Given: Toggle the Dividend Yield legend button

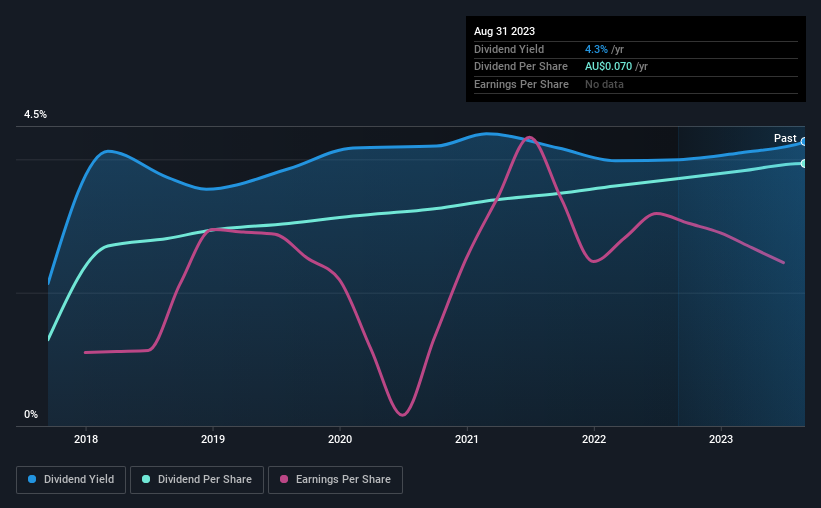Looking at the screenshot, I should [x=71, y=480].
